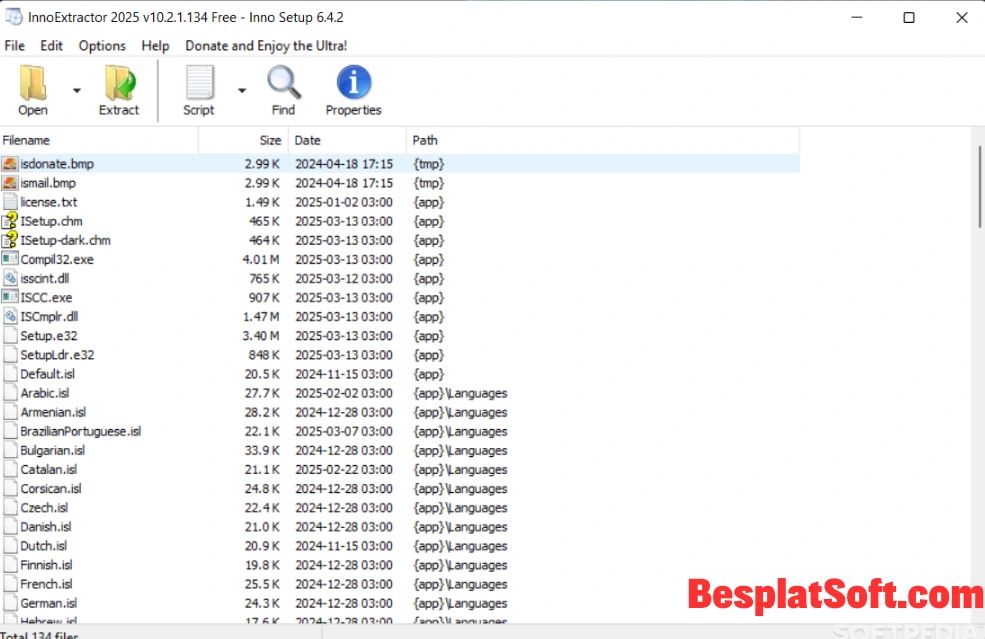Open the Options menu
This screenshot has height=639, width=985.
tap(101, 45)
